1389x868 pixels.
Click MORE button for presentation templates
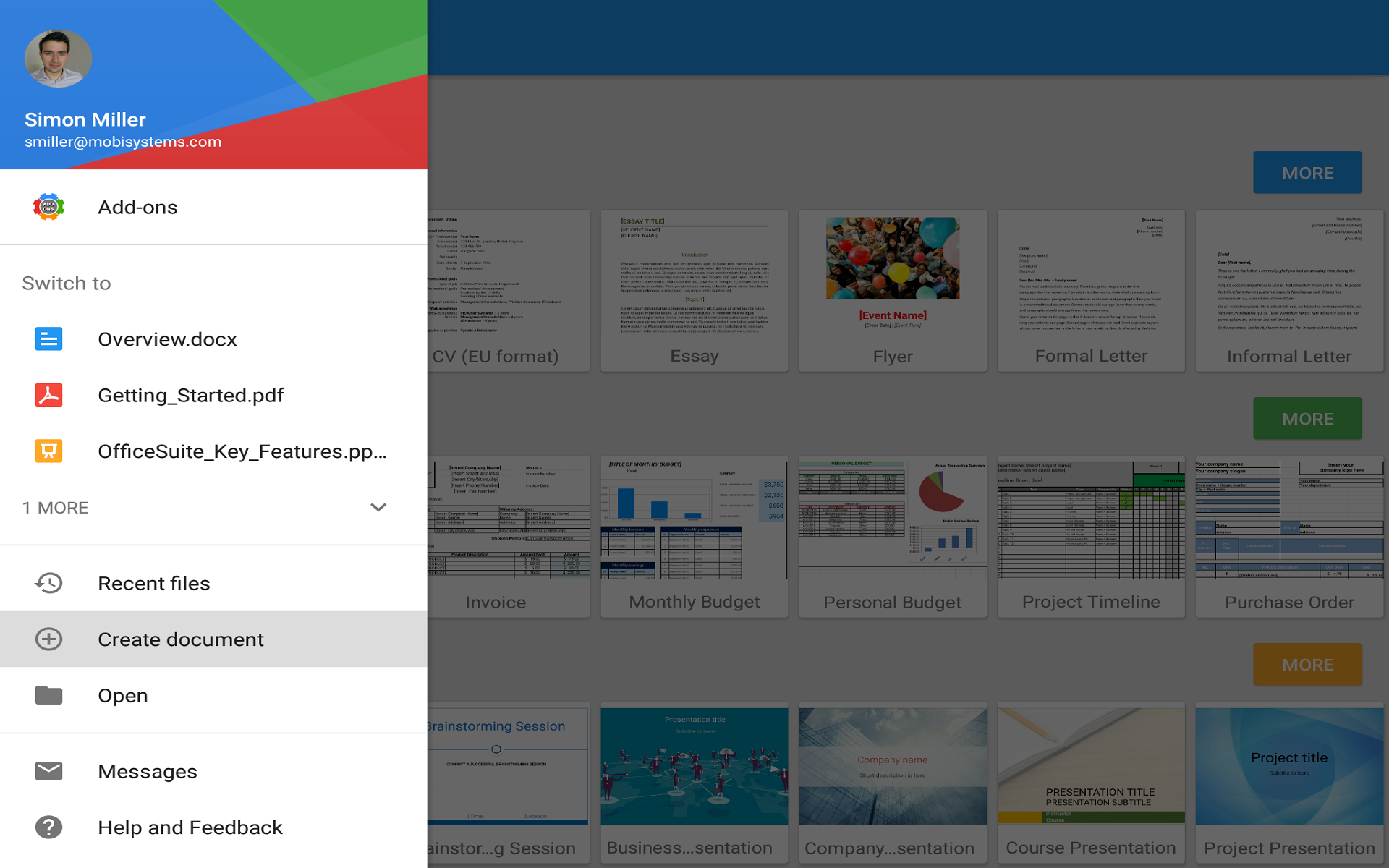[1307, 665]
